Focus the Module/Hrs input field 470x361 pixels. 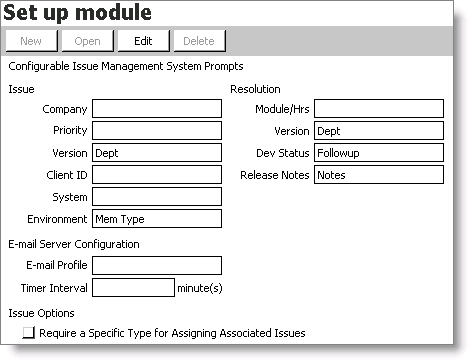[x=379, y=108]
